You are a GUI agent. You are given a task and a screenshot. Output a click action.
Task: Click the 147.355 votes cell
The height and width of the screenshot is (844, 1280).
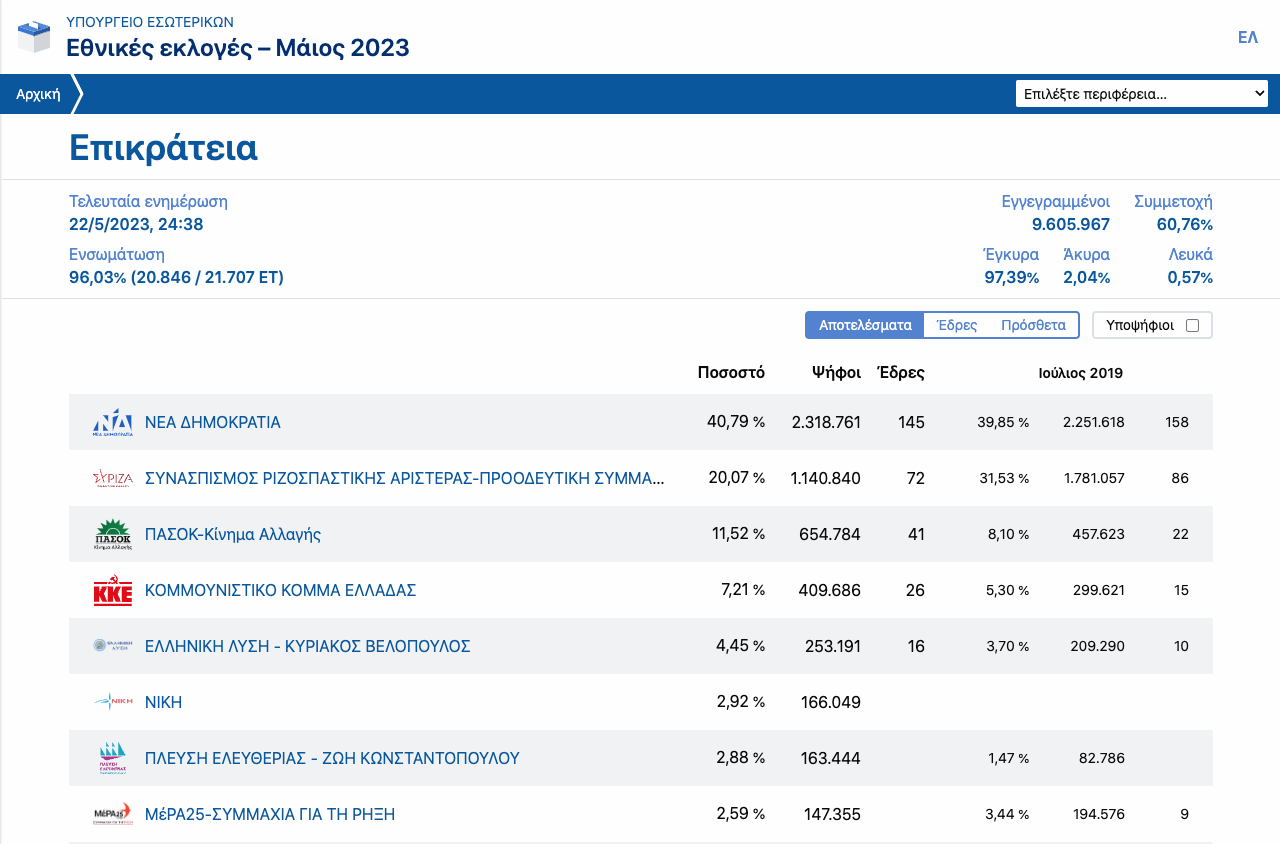tap(832, 814)
